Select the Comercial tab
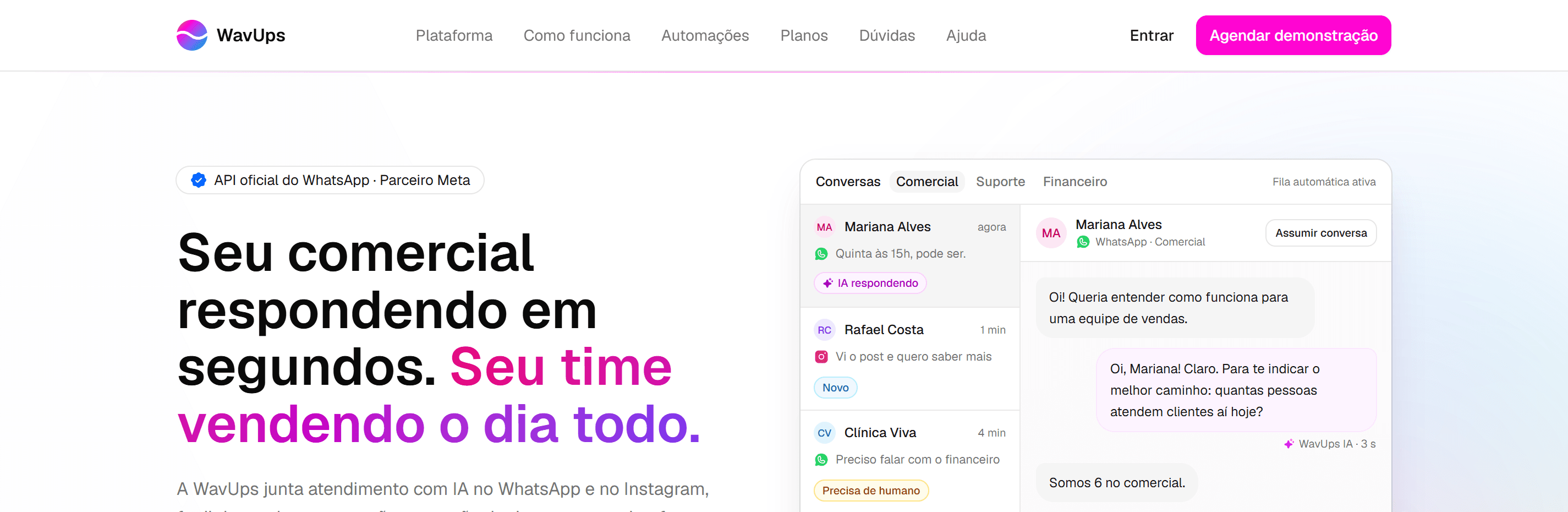 click(926, 182)
